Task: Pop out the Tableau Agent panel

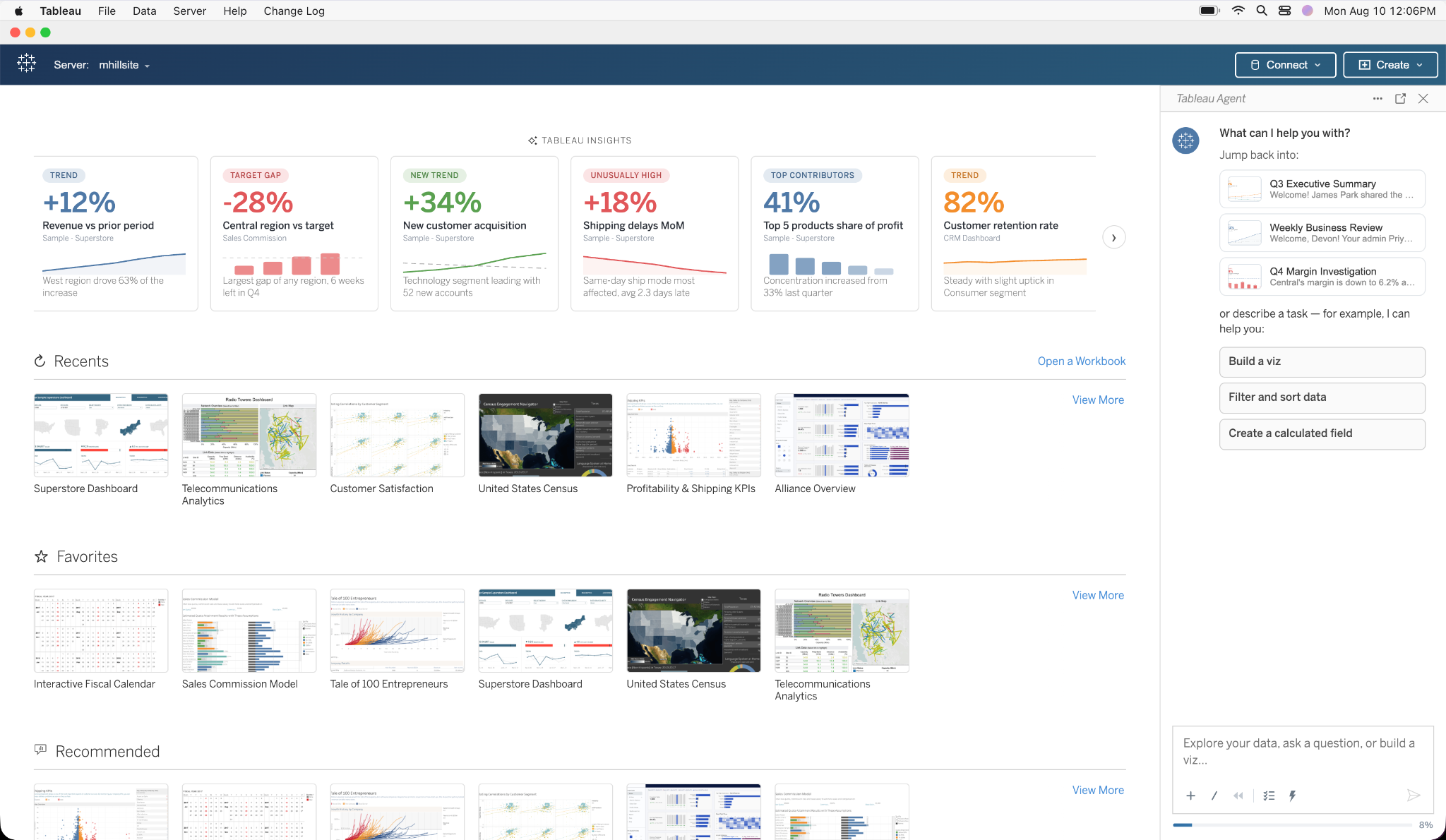Action: click(1400, 99)
